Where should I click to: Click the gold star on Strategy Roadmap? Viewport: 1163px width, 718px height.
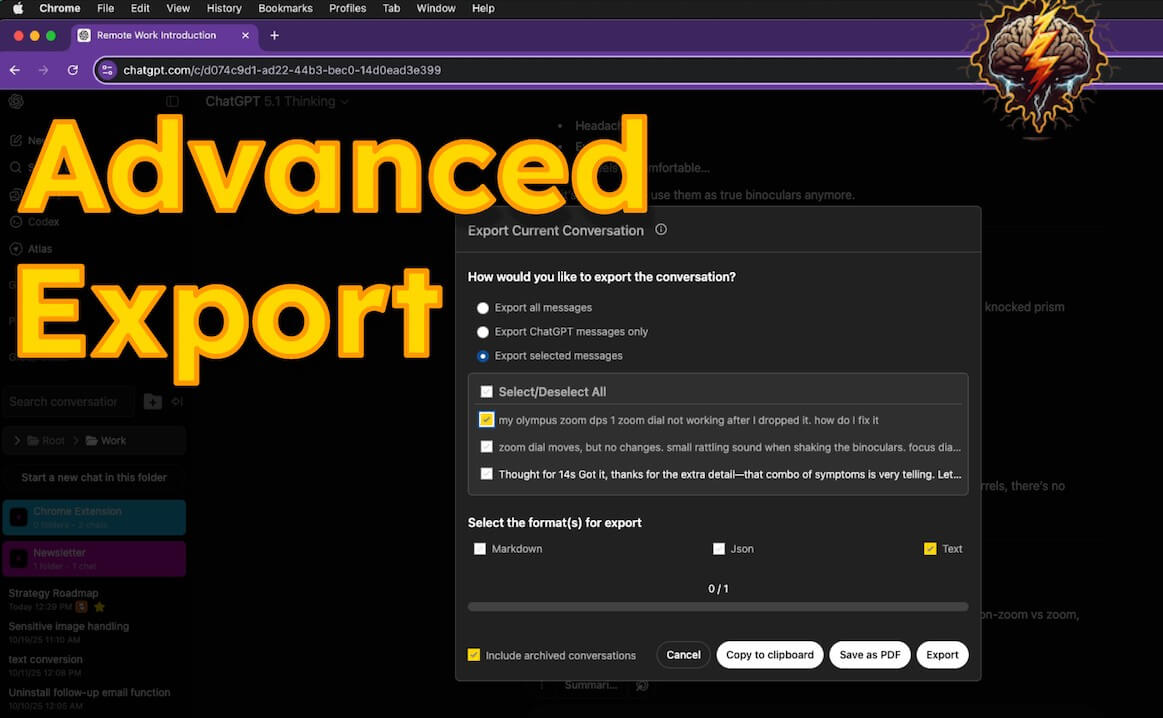point(99,607)
